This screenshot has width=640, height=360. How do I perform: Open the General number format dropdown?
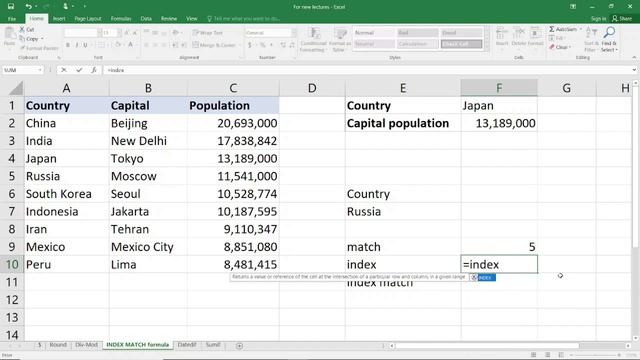pos(293,33)
